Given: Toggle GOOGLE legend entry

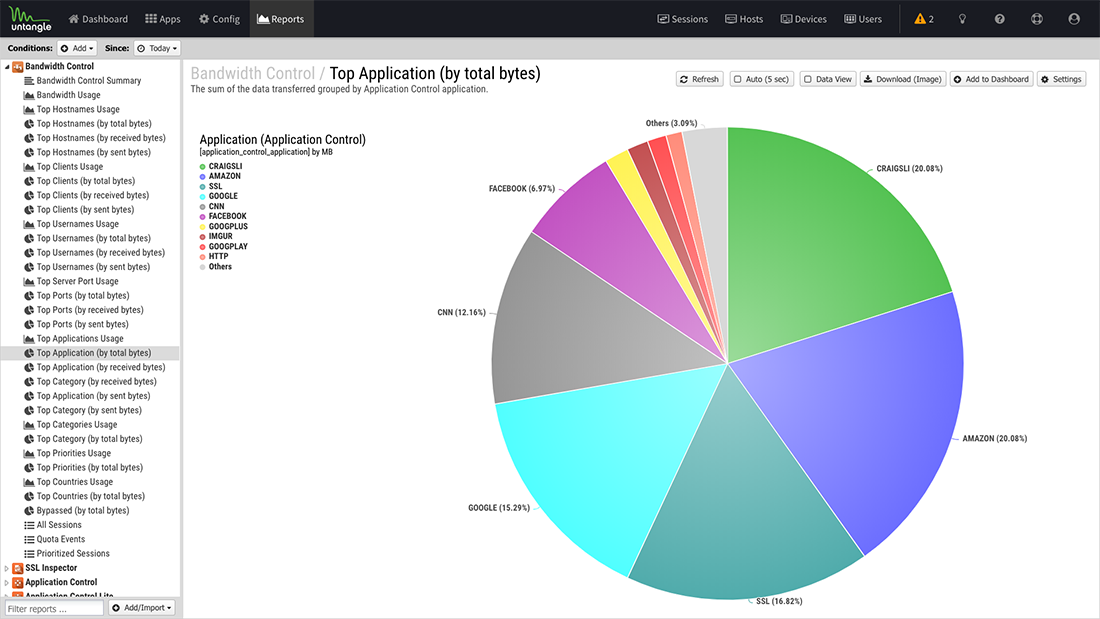Looking at the screenshot, I should 219,197.
